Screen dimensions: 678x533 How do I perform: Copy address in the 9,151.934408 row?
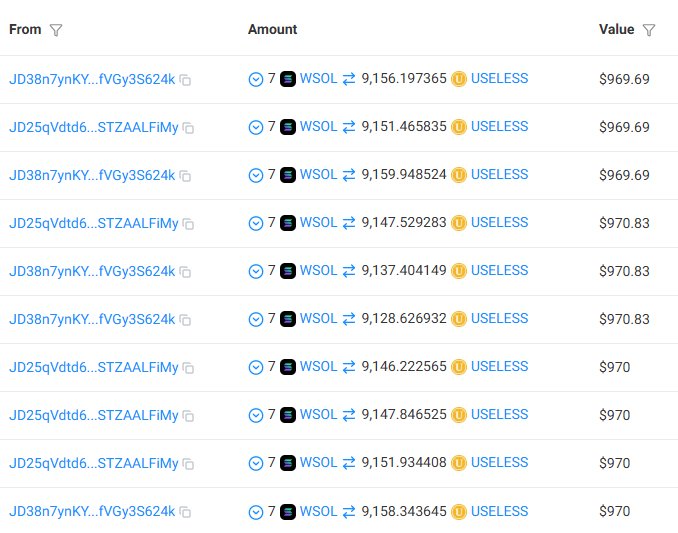189,464
